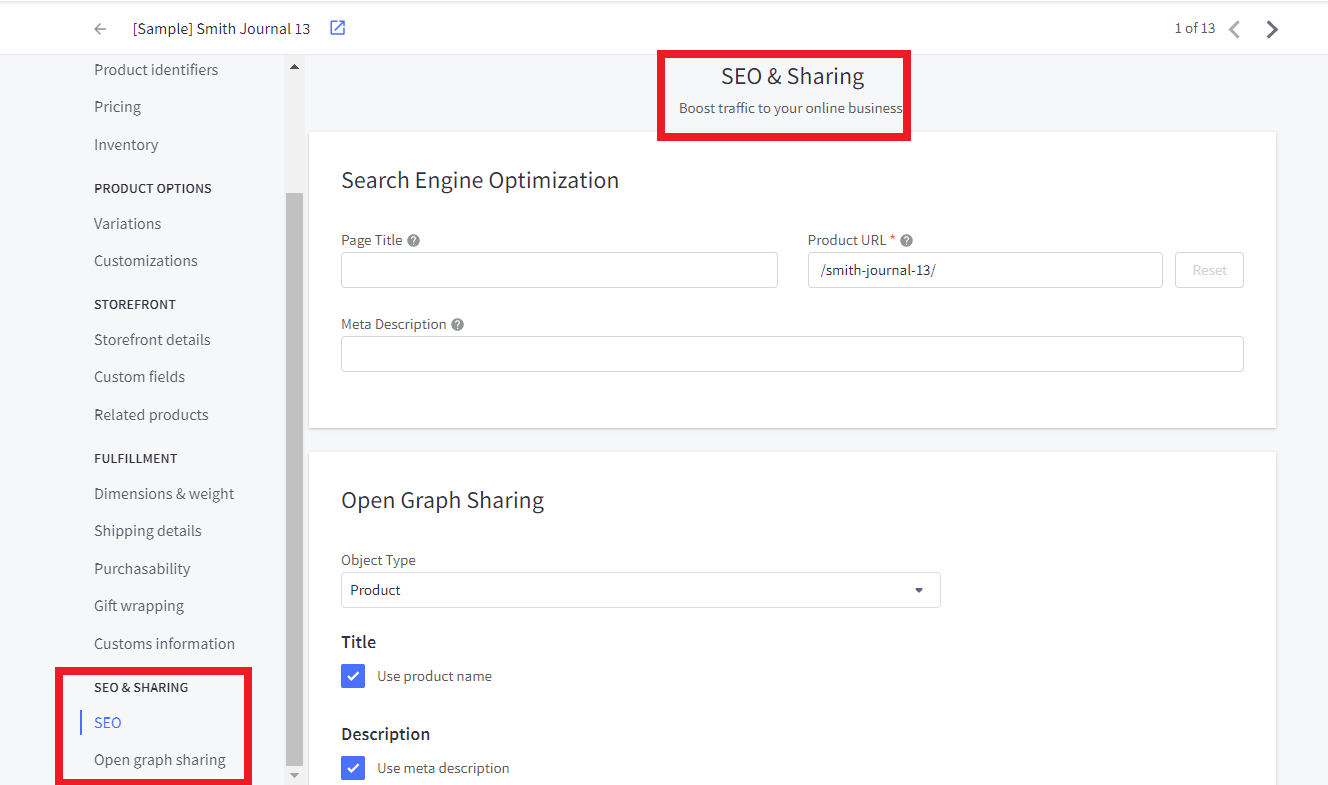Image resolution: width=1328 pixels, height=785 pixels.
Task: Open product in storefront via external link icon
Action: (x=338, y=28)
